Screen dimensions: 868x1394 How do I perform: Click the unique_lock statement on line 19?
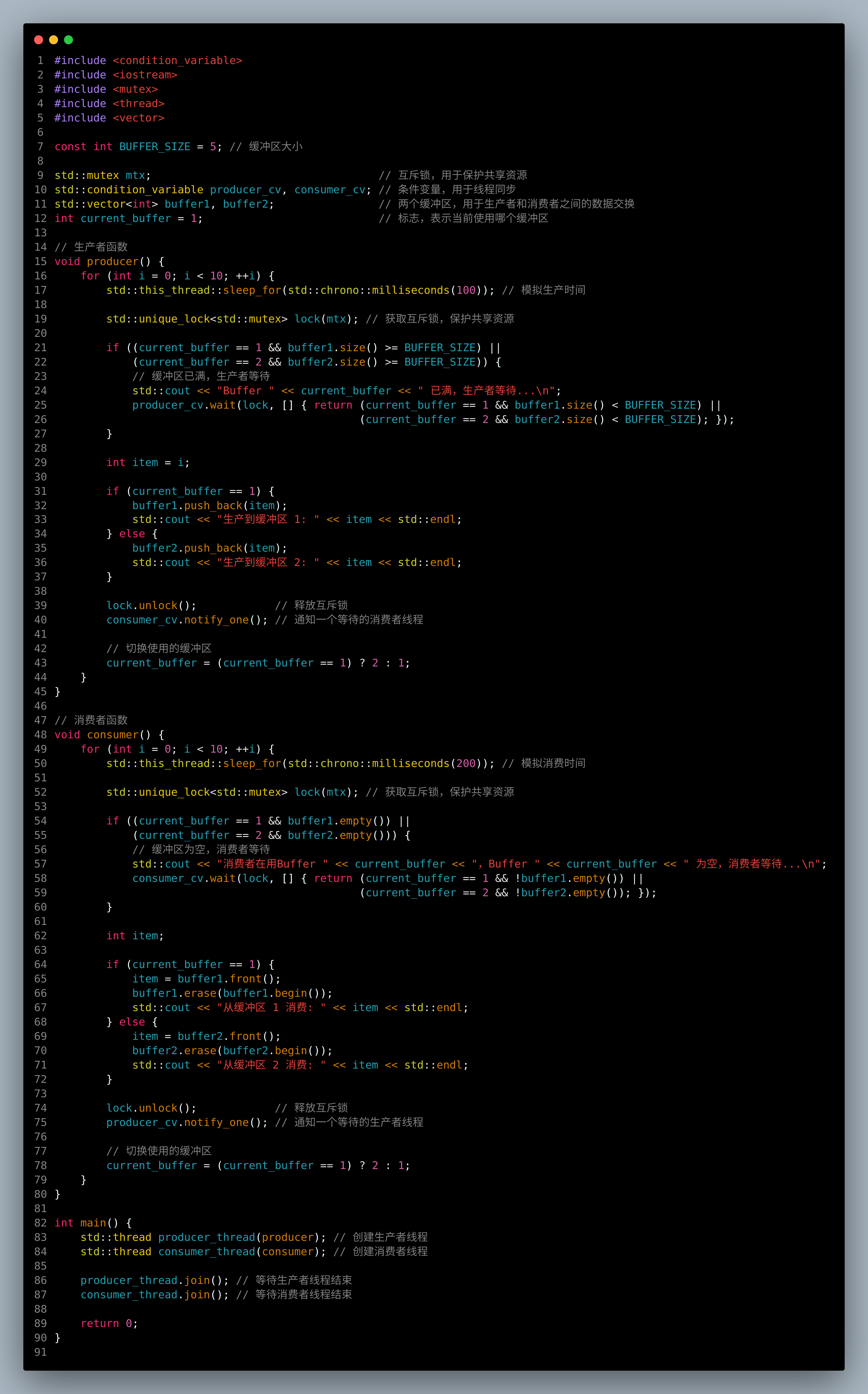pos(232,319)
